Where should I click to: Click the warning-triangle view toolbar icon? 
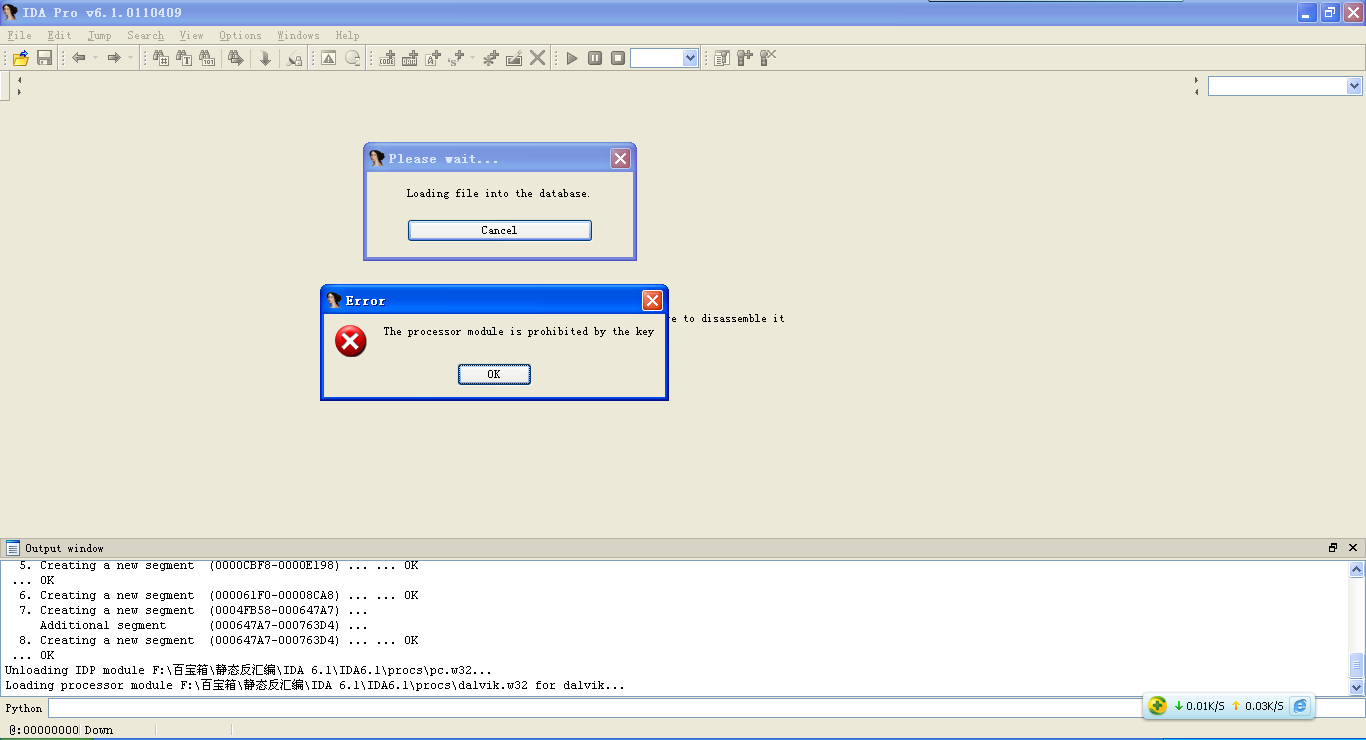tap(328, 58)
